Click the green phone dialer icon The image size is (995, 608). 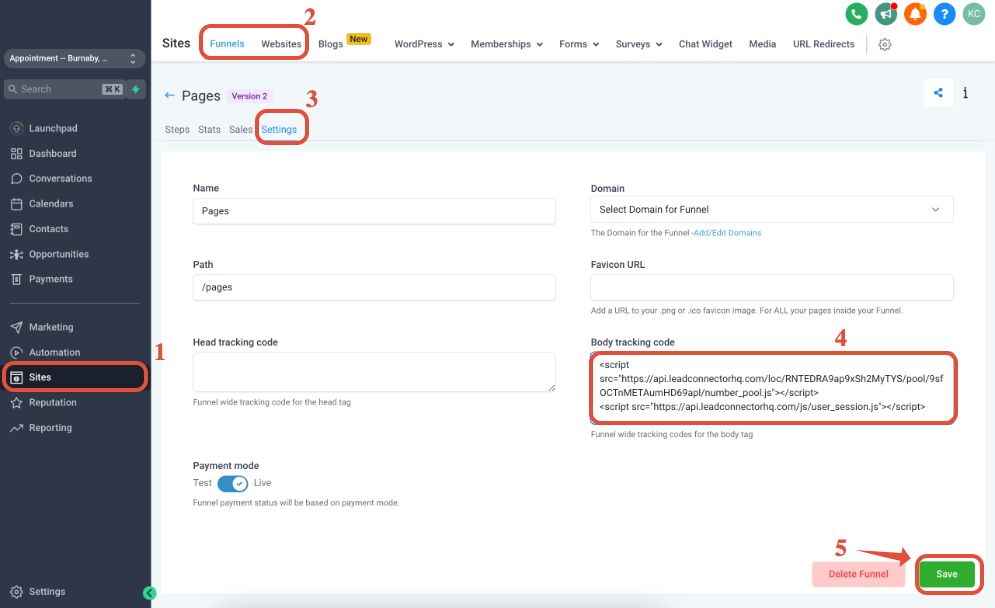pyautogui.click(x=856, y=14)
